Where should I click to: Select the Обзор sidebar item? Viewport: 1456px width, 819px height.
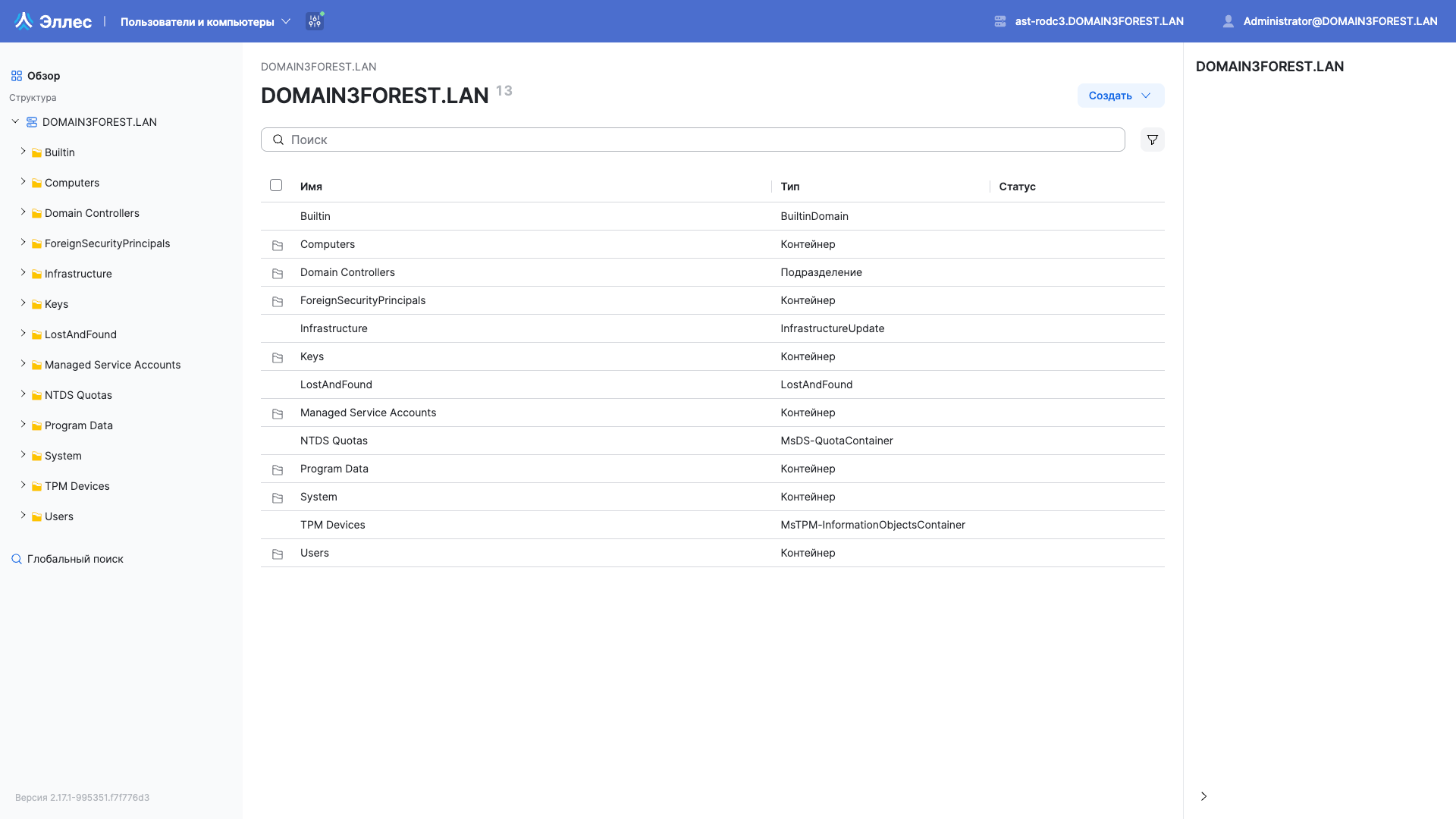(x=44, y=75)
